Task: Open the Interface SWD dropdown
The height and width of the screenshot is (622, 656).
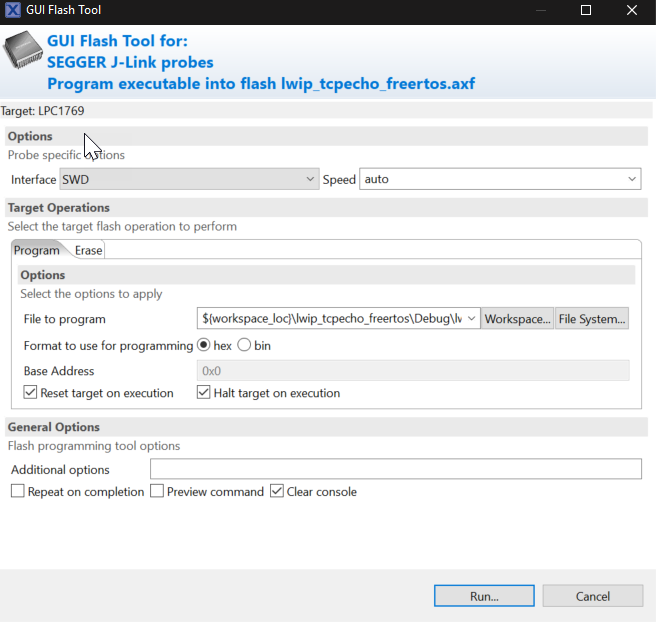Action: [x=189, y=179]
